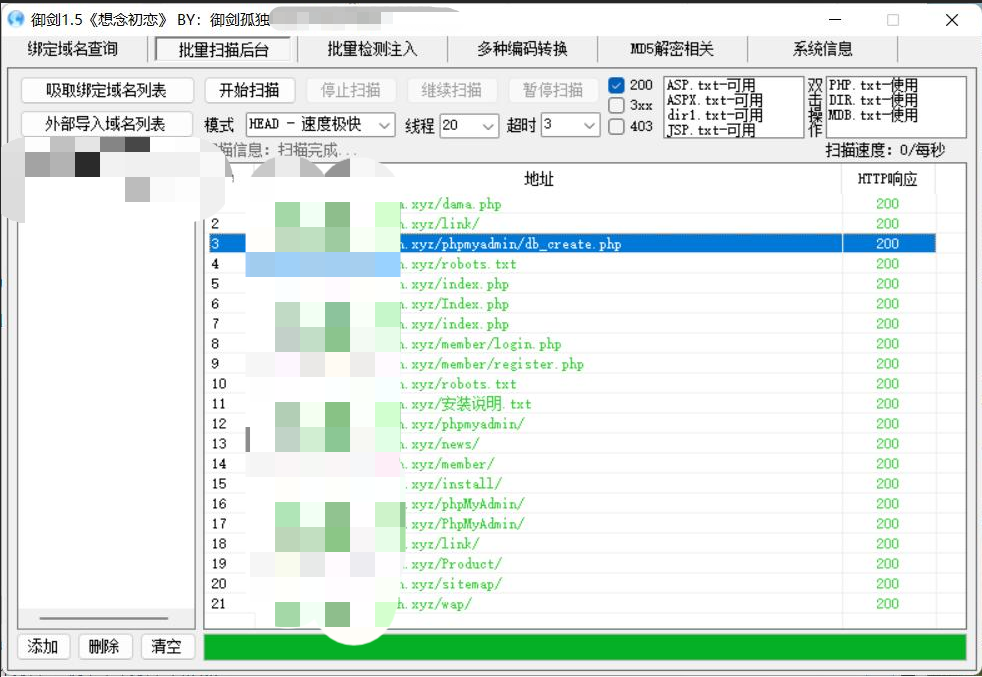Open the 模式 HEAD mode dropdown
Screen dimensions: 982x677
coord(321,125)
